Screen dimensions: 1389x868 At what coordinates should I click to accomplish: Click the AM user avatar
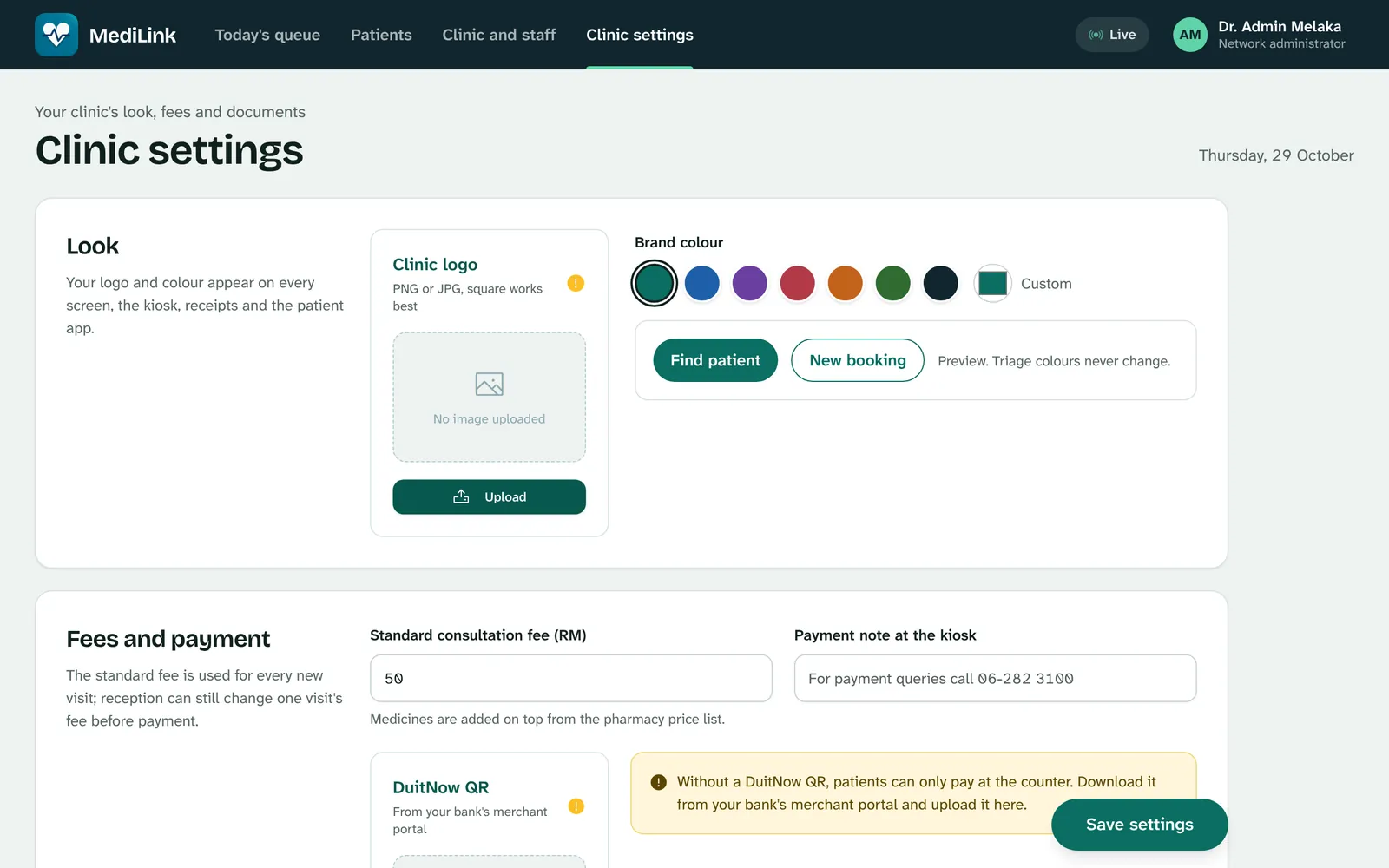pyautogui.click(x=1190, y=35)
